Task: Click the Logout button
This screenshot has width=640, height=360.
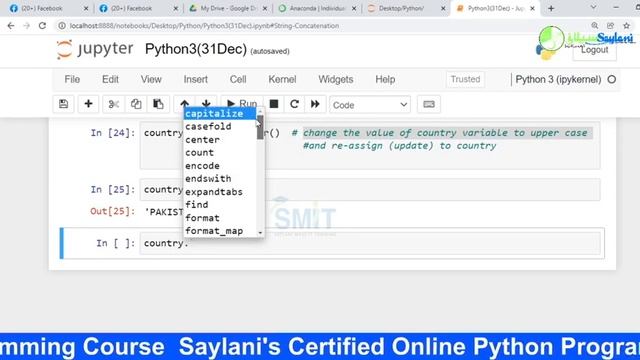Action: click(x=594, y=50)
